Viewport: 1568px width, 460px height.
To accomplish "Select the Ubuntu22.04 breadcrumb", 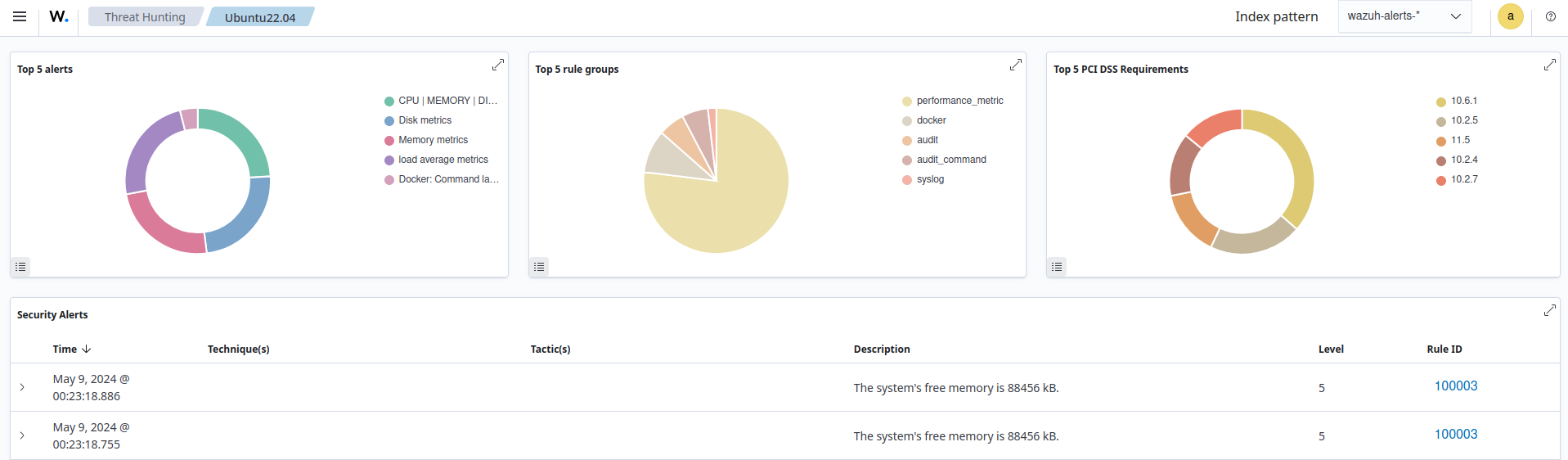I will click(260, 17).
